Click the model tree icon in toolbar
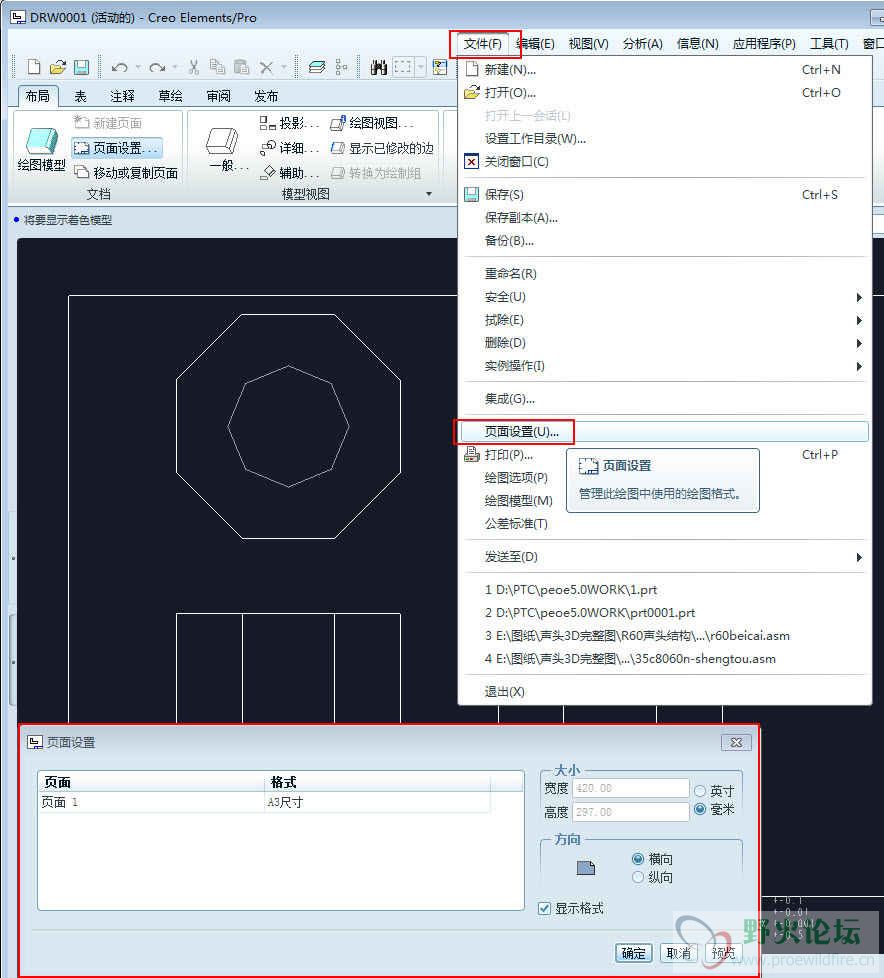This screenshot has height=978, width=884. pyautogui.click(x=341, y=67)
